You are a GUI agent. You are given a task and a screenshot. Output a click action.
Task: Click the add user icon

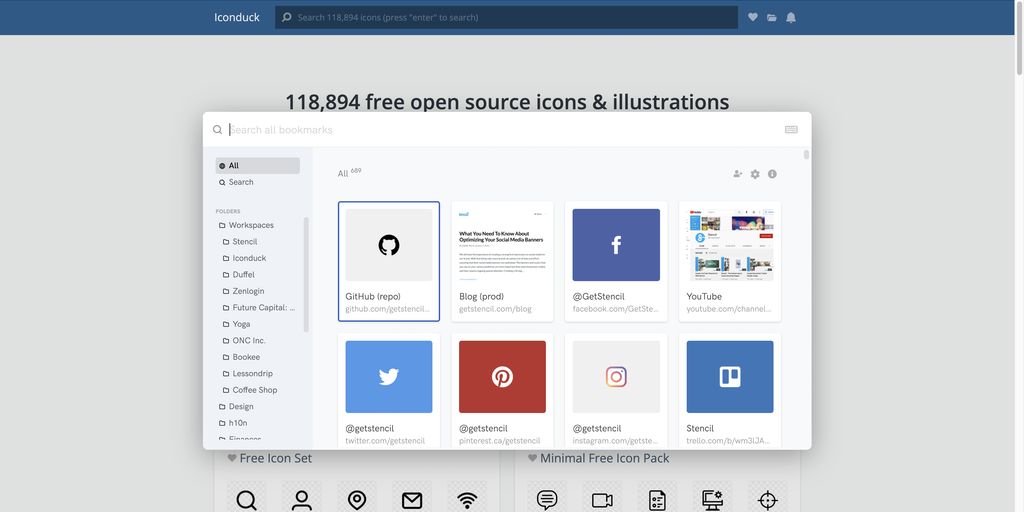[x=738, y=174]
